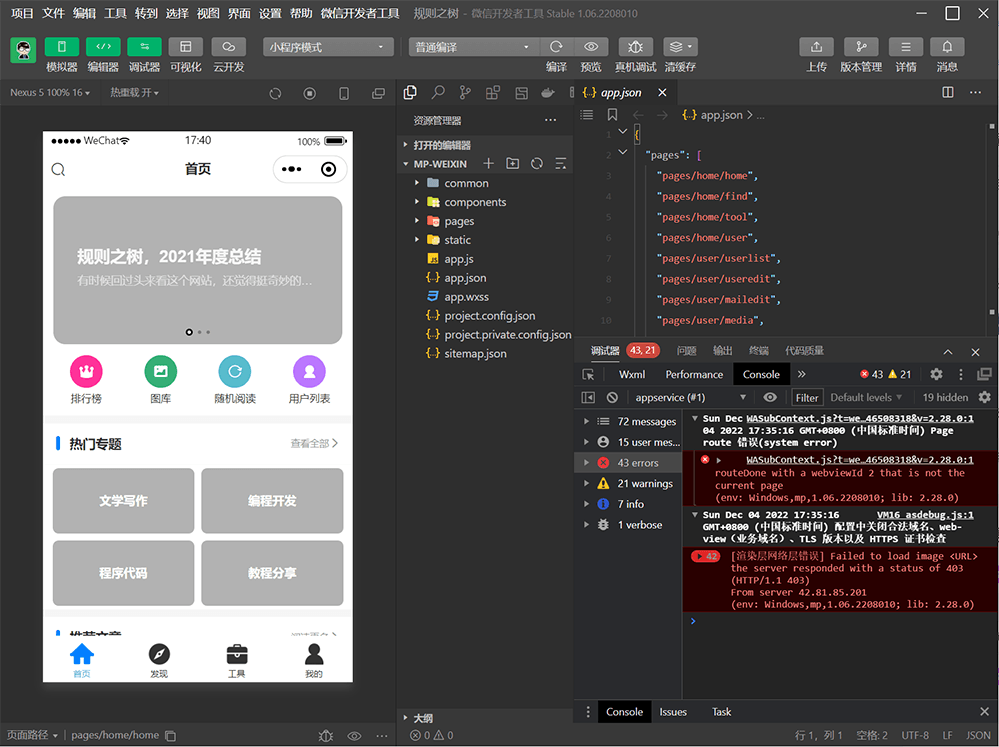Switch to the Performance tab

point(694,374)
